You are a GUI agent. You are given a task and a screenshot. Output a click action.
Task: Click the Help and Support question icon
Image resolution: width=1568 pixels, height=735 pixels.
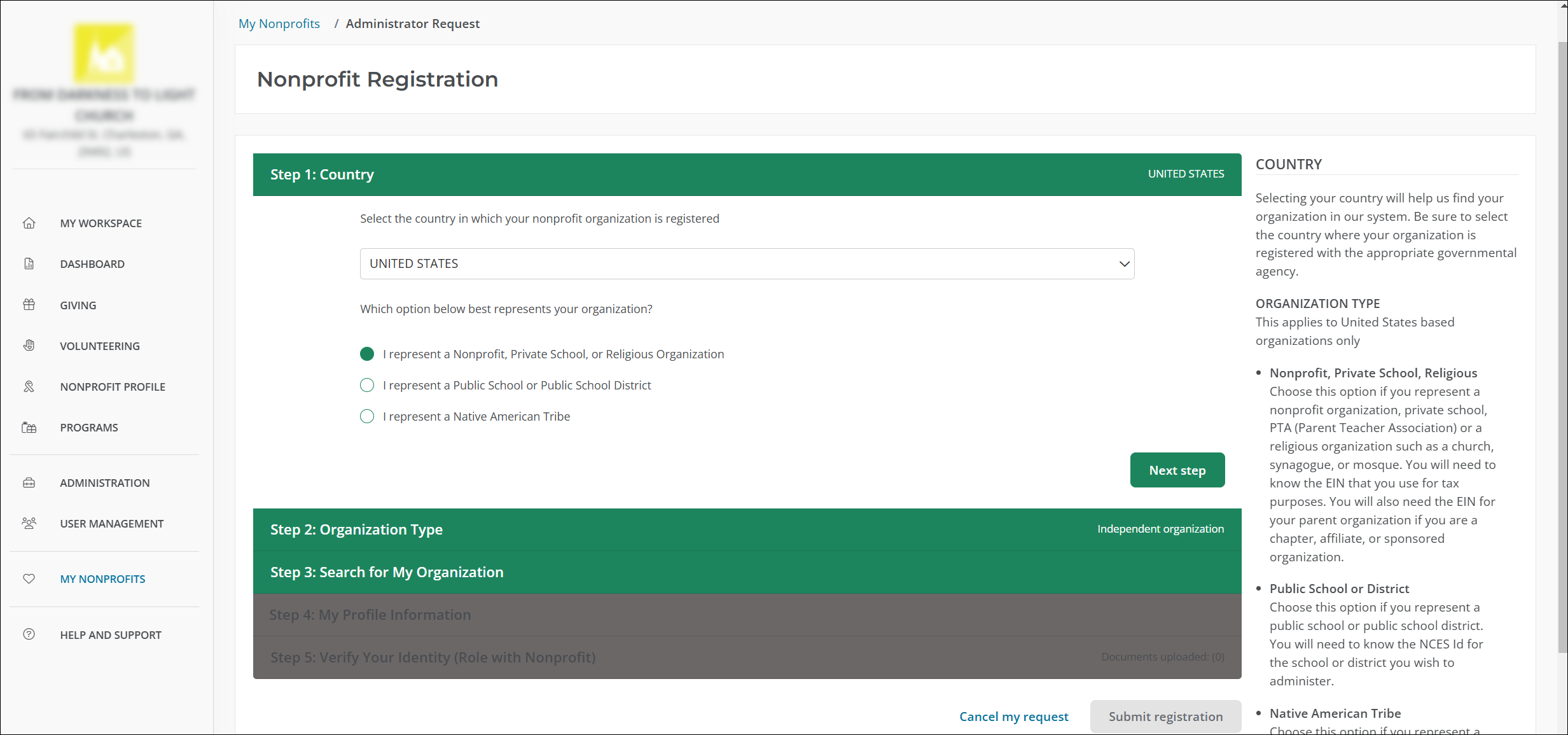[29, 634]
